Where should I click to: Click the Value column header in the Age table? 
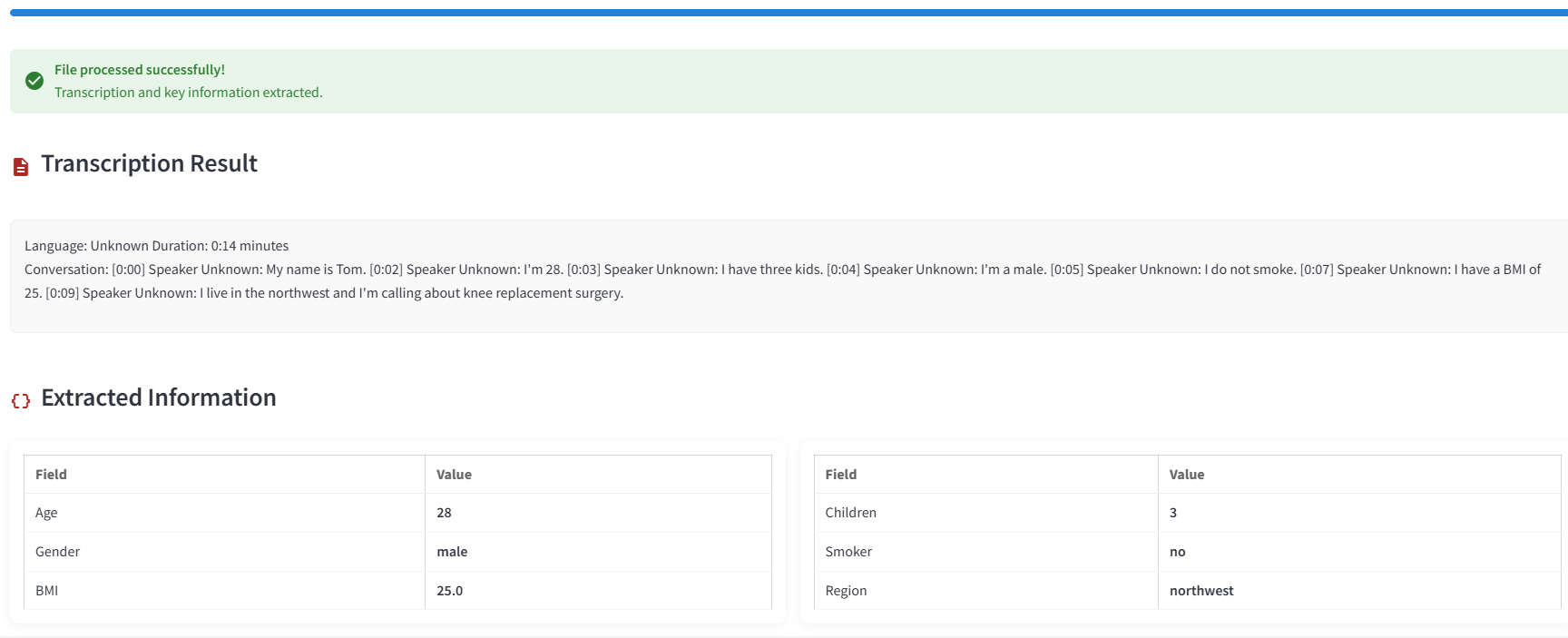pyautogui.click(x=598, y=475)
